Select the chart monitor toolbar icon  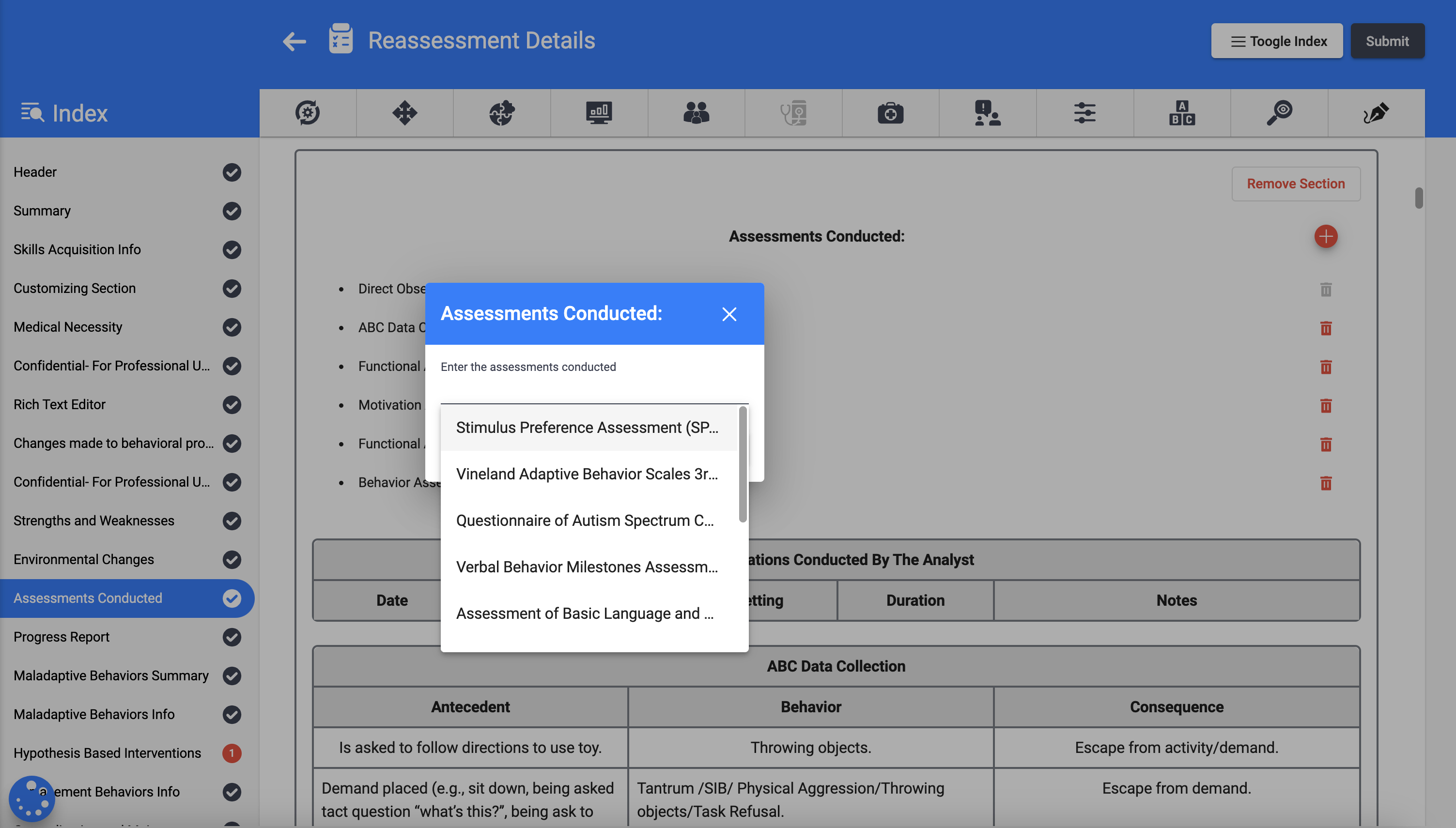[x=599, y=113]
